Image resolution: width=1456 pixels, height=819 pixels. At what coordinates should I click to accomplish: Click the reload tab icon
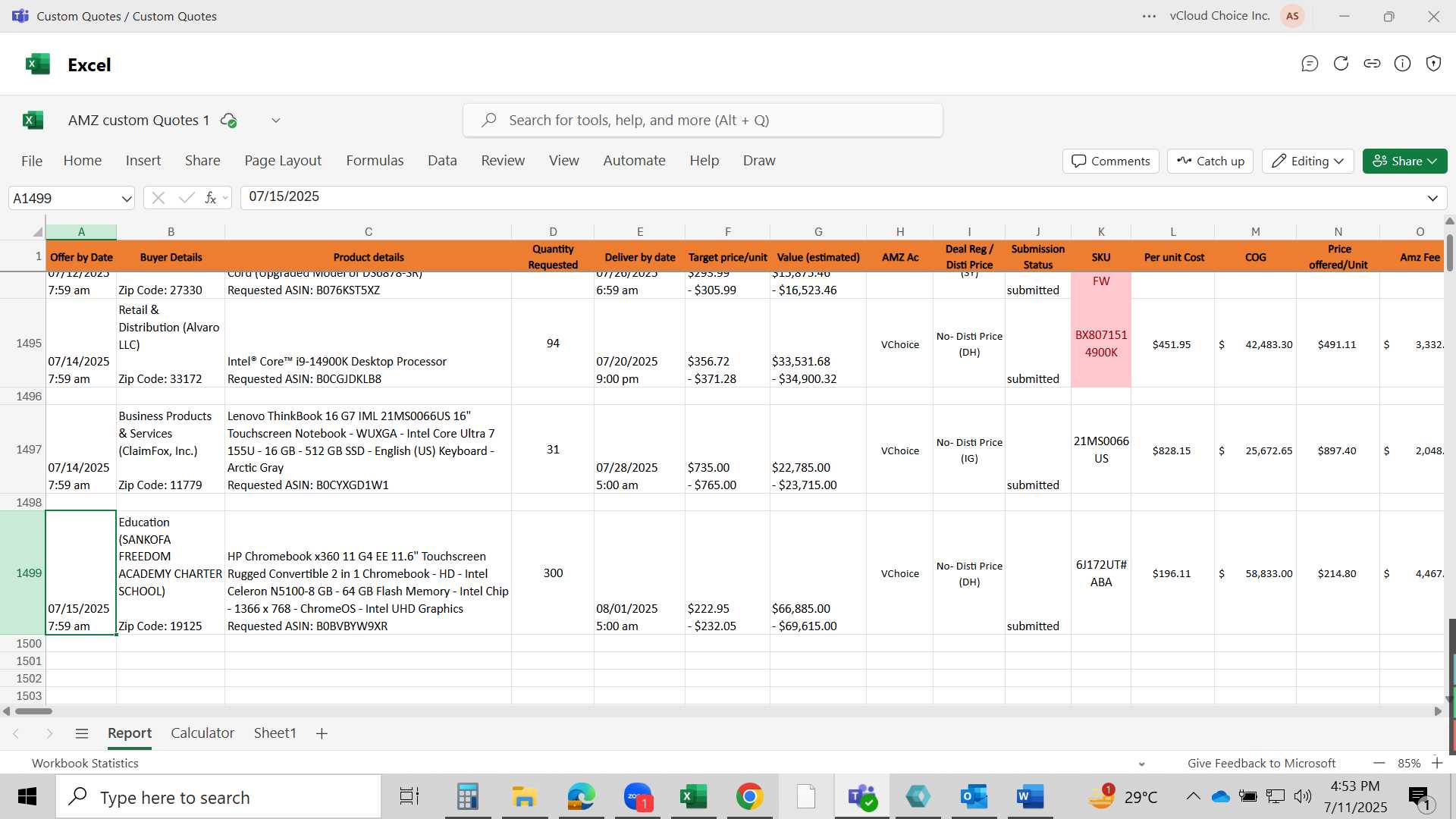(1341, 64)
